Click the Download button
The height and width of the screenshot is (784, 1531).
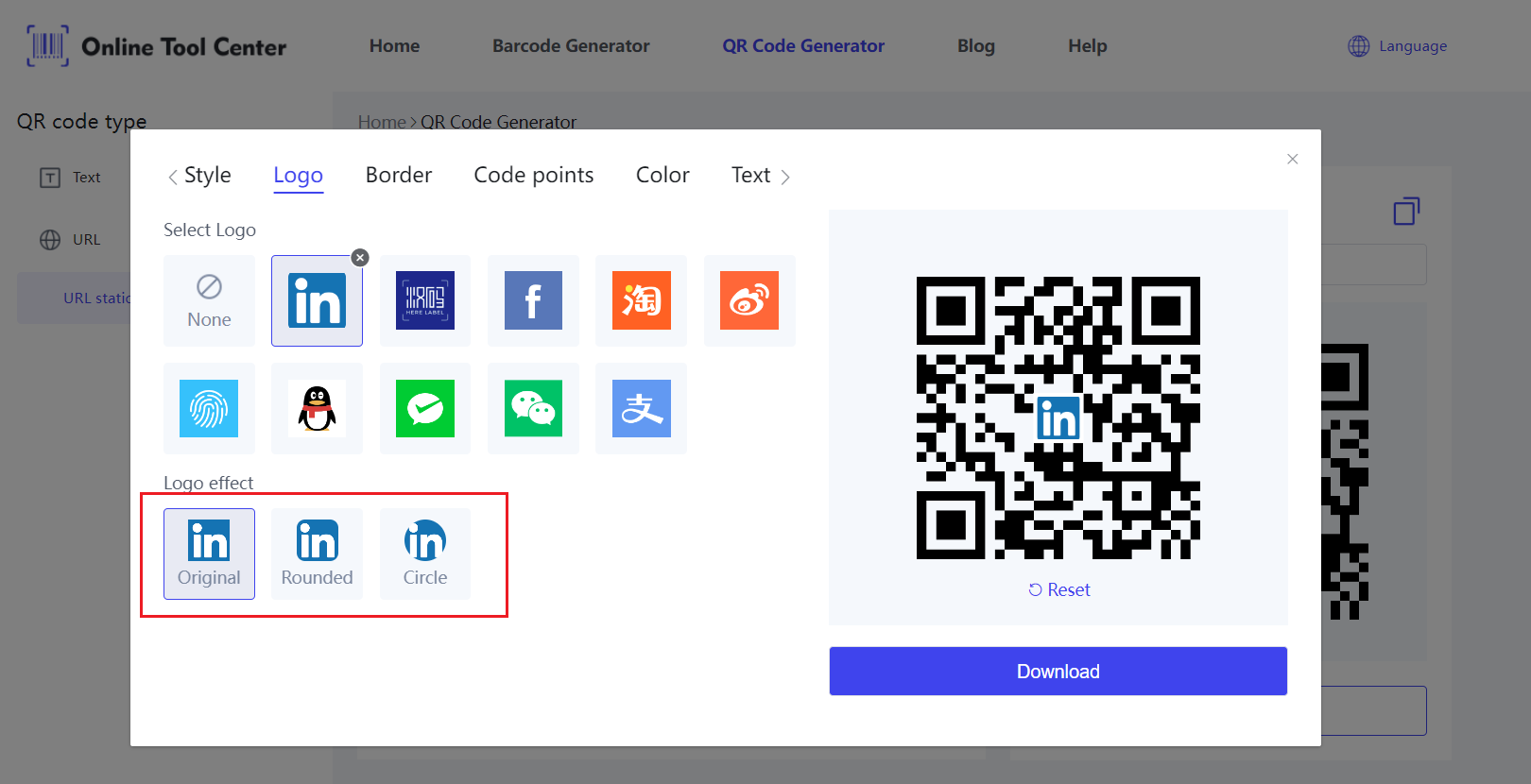(x=1058, y=671)
